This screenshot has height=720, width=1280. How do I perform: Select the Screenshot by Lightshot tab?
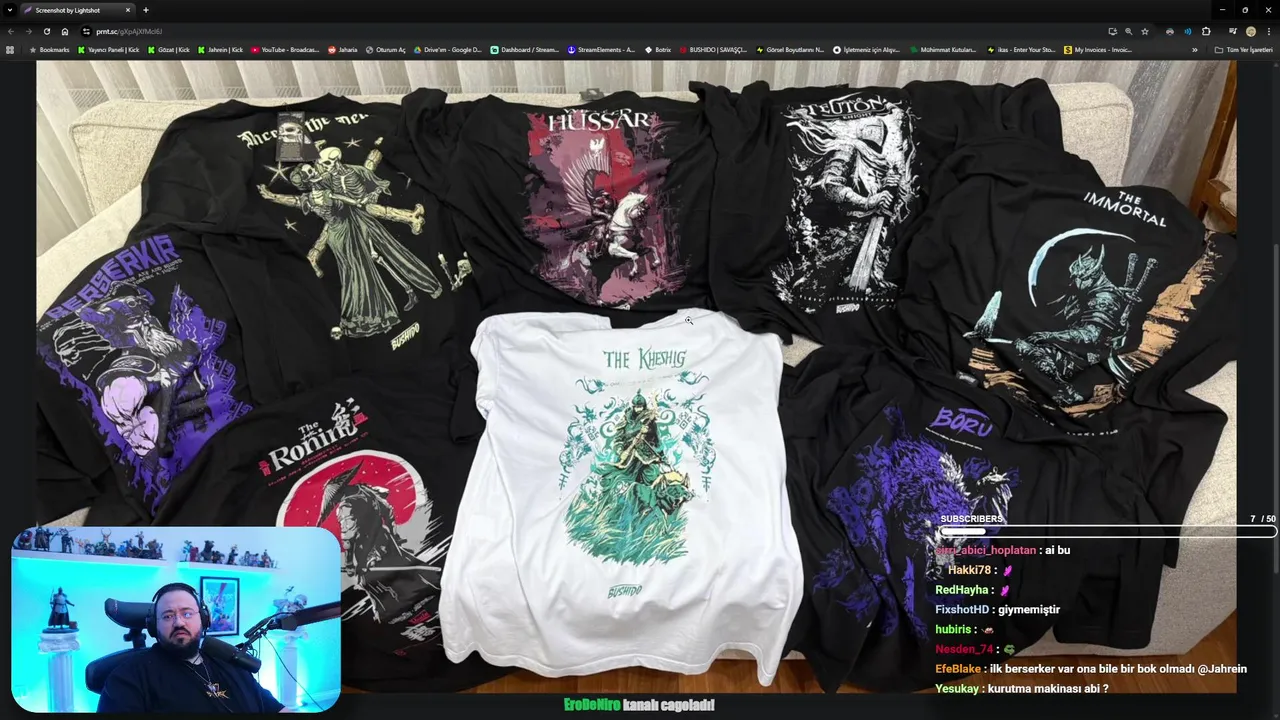click(x=78, y=10)
